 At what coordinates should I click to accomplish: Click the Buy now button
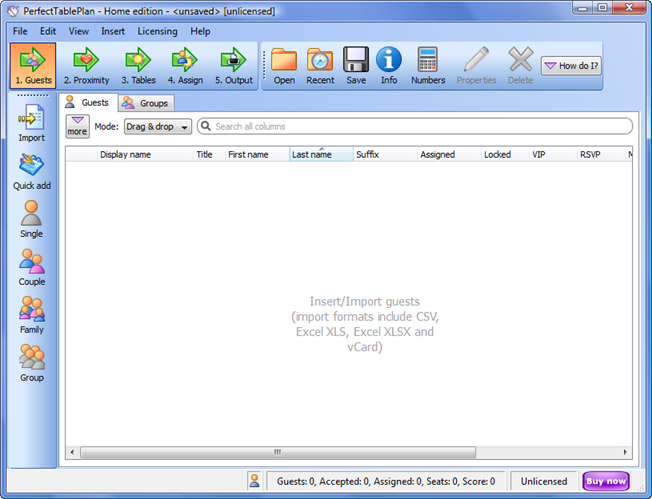(607, 481)
